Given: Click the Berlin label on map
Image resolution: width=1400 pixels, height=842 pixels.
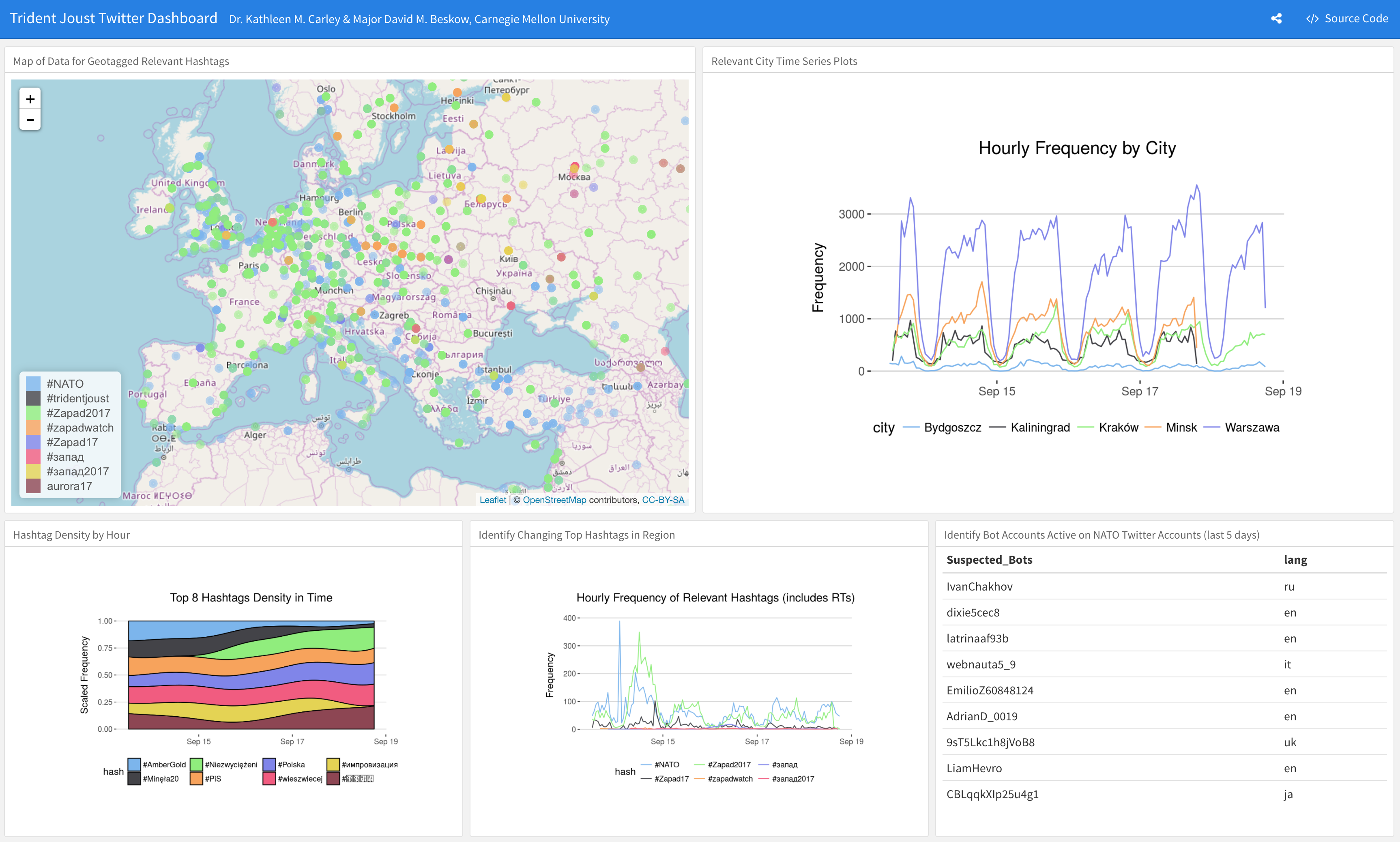Looking at the screenshot, I should click(350, 212).
